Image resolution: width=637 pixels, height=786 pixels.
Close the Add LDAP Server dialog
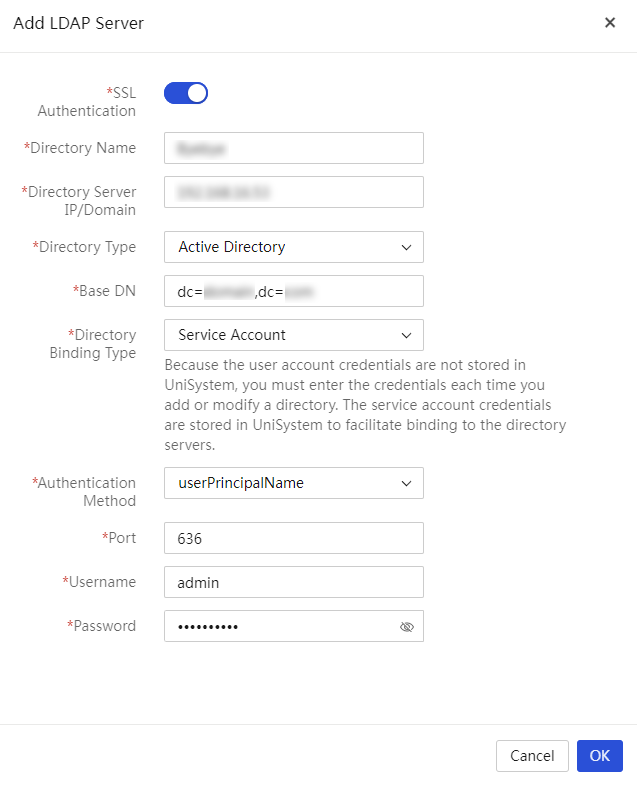(x=609, y=23)
